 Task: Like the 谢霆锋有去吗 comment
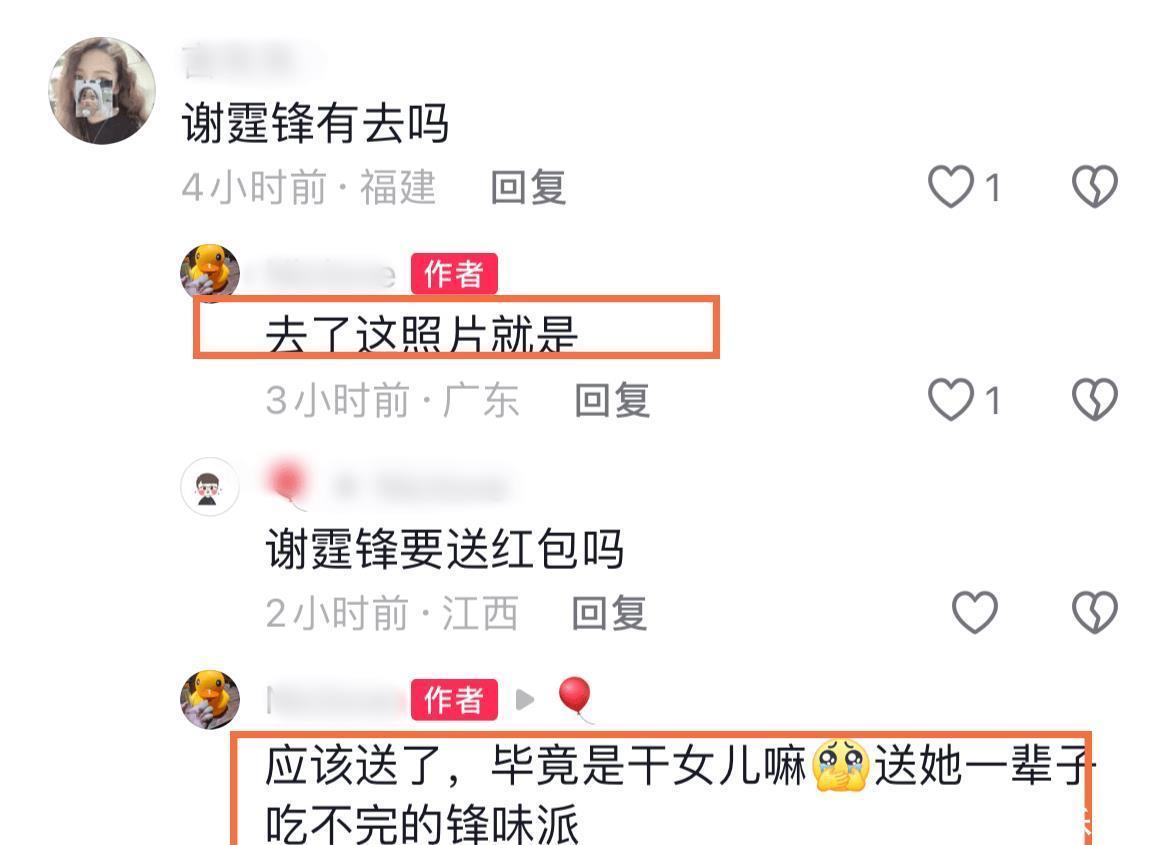click(x=951, y=186)
